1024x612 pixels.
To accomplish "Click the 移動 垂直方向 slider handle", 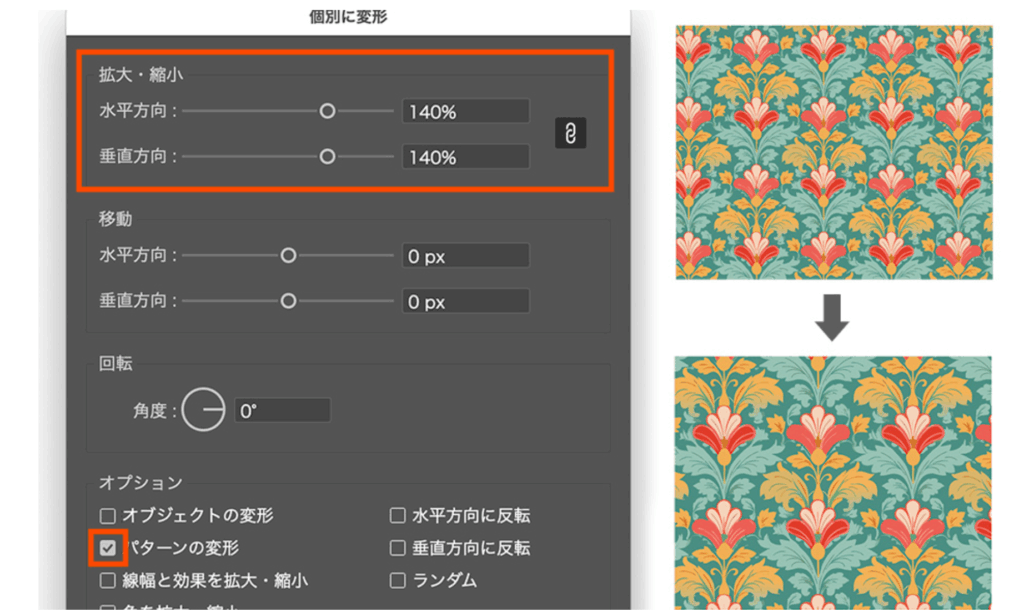I will point(288,301).
